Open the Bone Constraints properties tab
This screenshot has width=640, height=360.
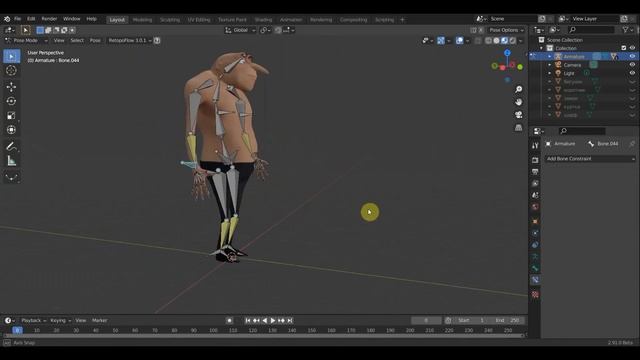[x=535, y=280]
